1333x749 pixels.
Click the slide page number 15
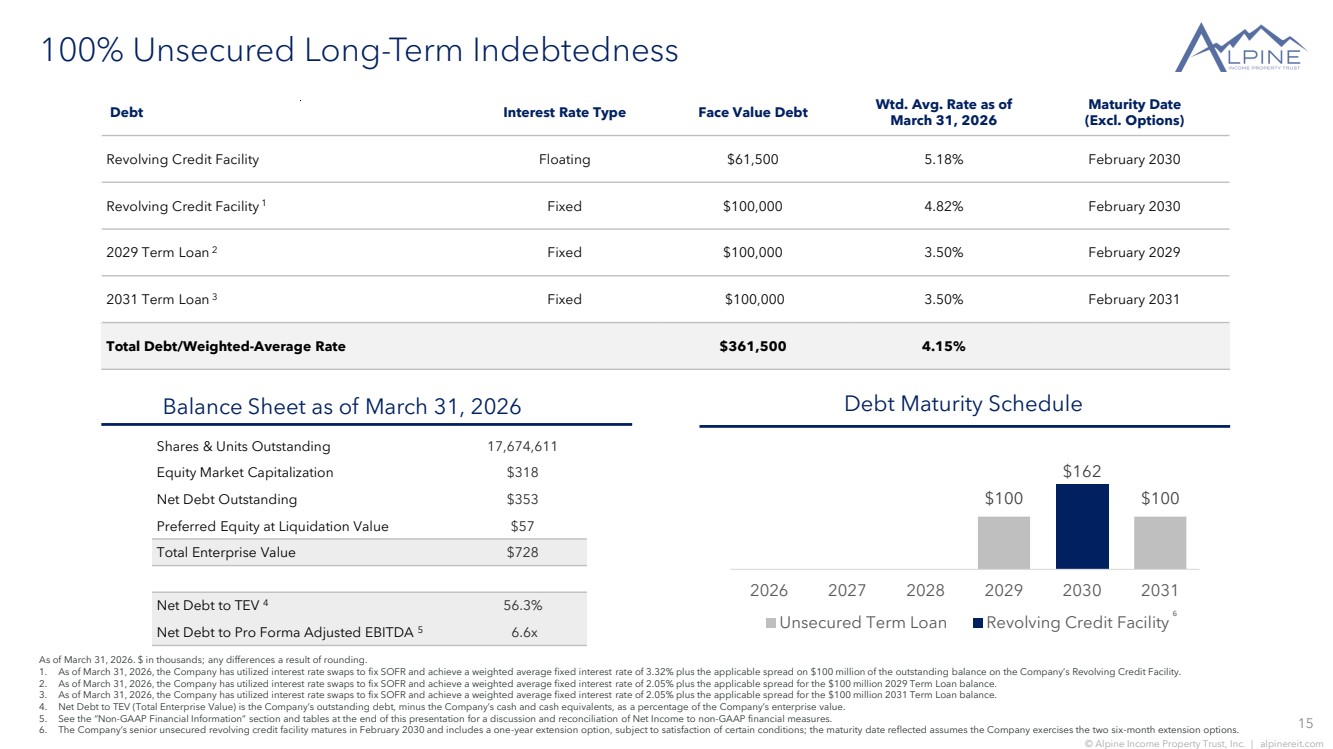tap(1305, 723)
